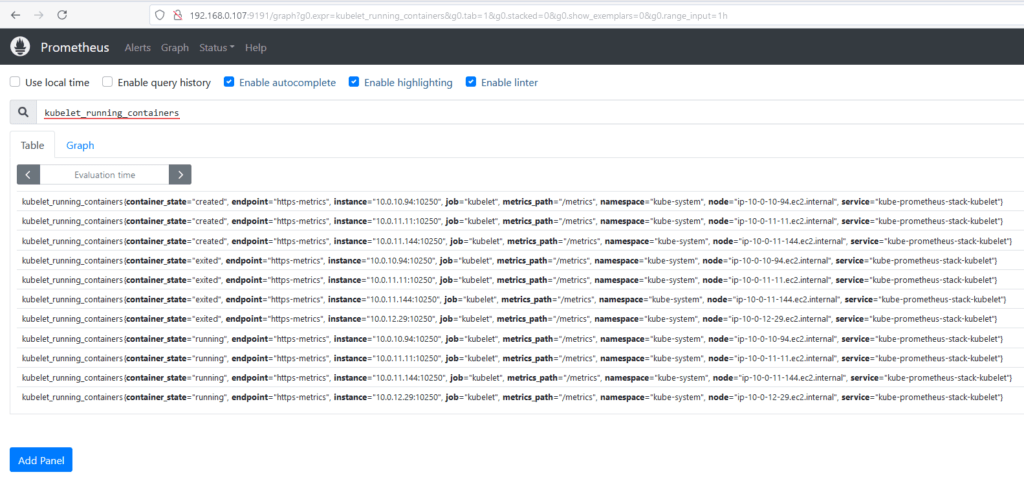Step evaluation time forward with right chevron
Screen dimensions: 1024x492
180,174
